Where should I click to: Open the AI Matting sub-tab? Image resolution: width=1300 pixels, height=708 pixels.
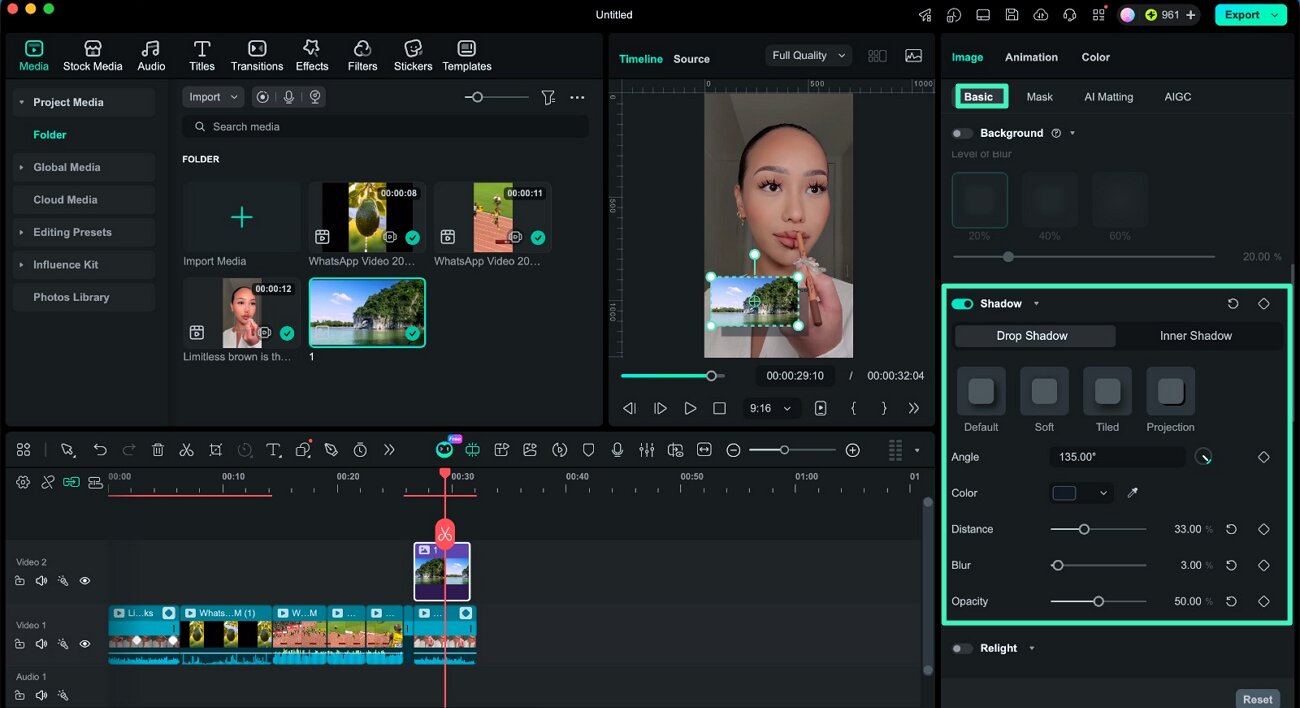pyautogui.click(x=1108, y=97)
